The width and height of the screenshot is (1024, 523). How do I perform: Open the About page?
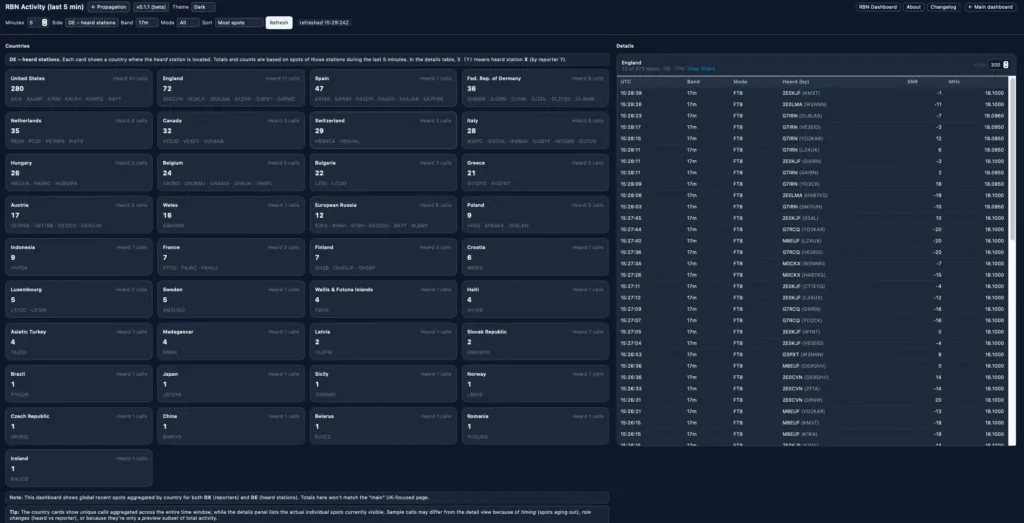click(913, 6)
